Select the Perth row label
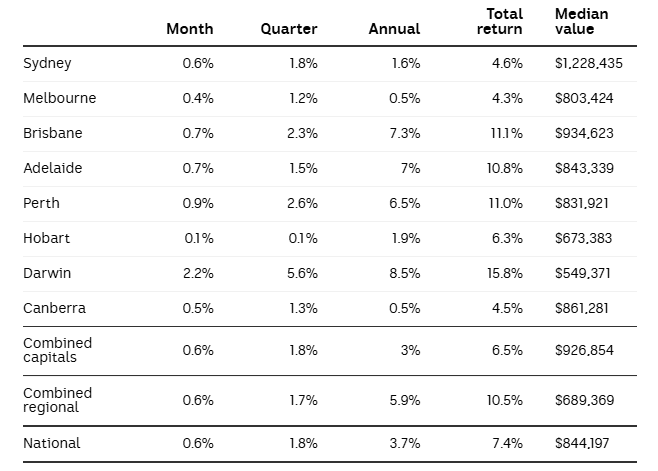 [41, 203]
